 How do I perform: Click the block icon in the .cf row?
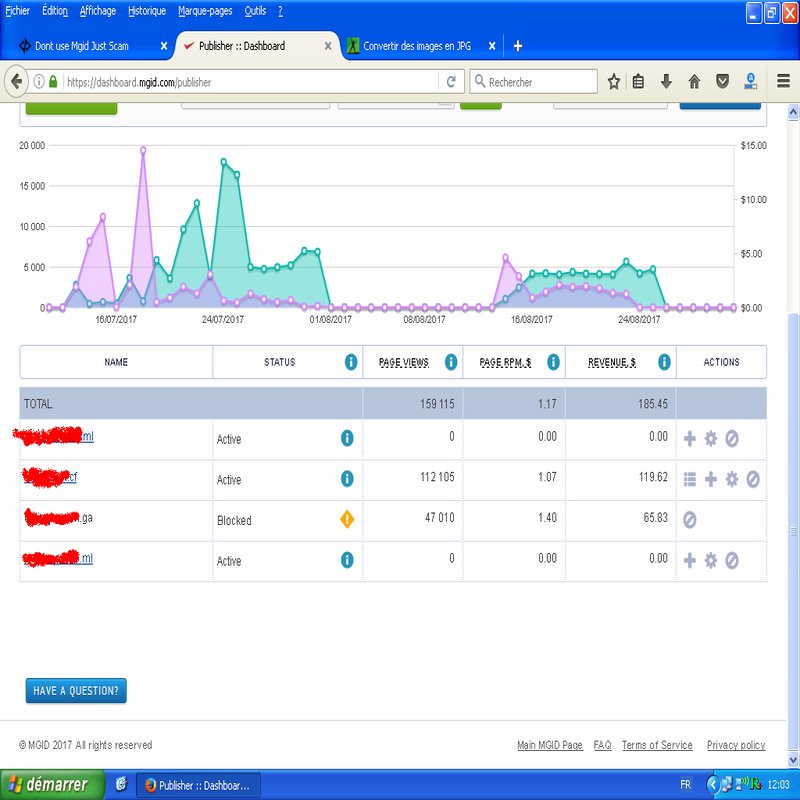(753, 479)
